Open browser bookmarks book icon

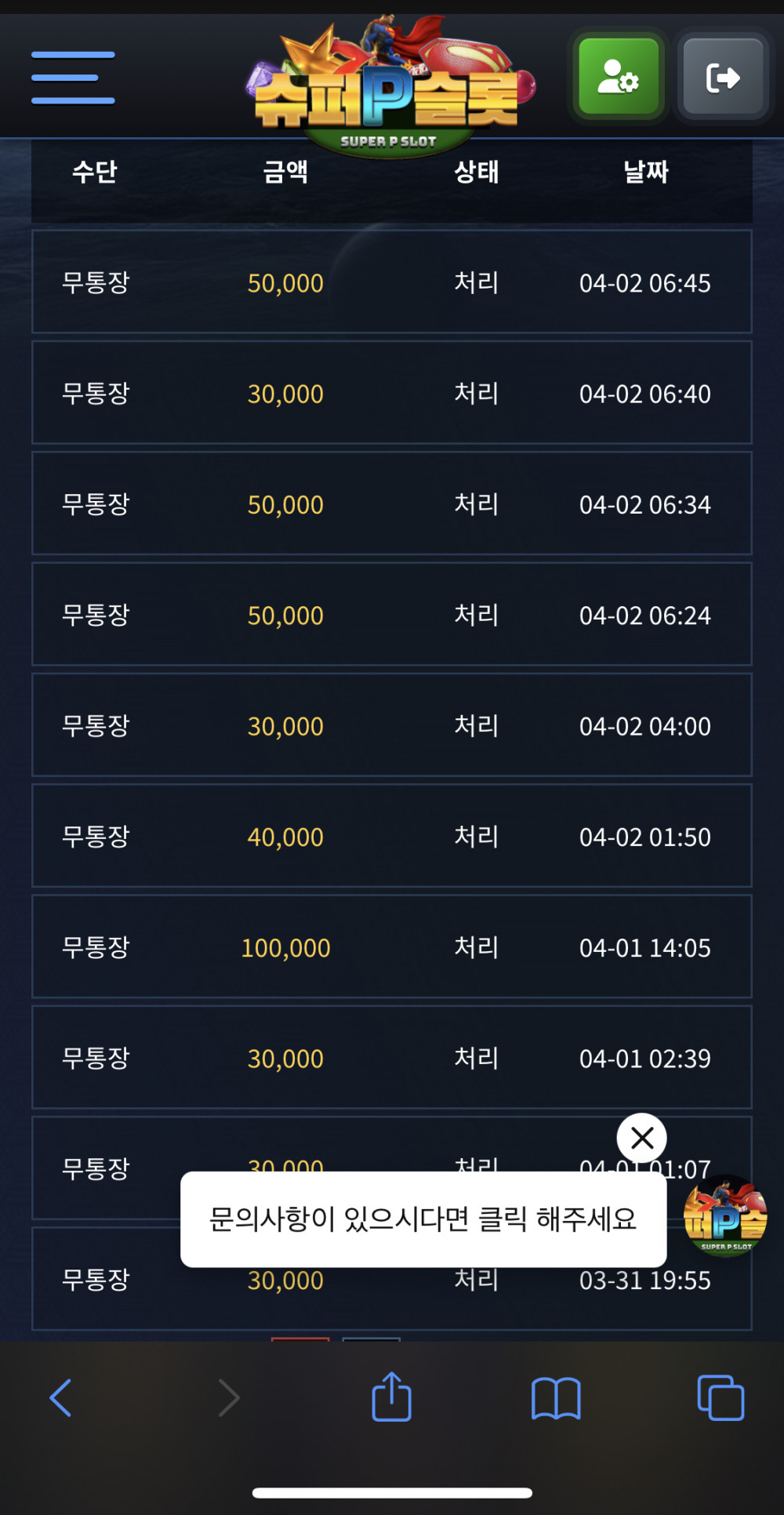click(556, 1398)
